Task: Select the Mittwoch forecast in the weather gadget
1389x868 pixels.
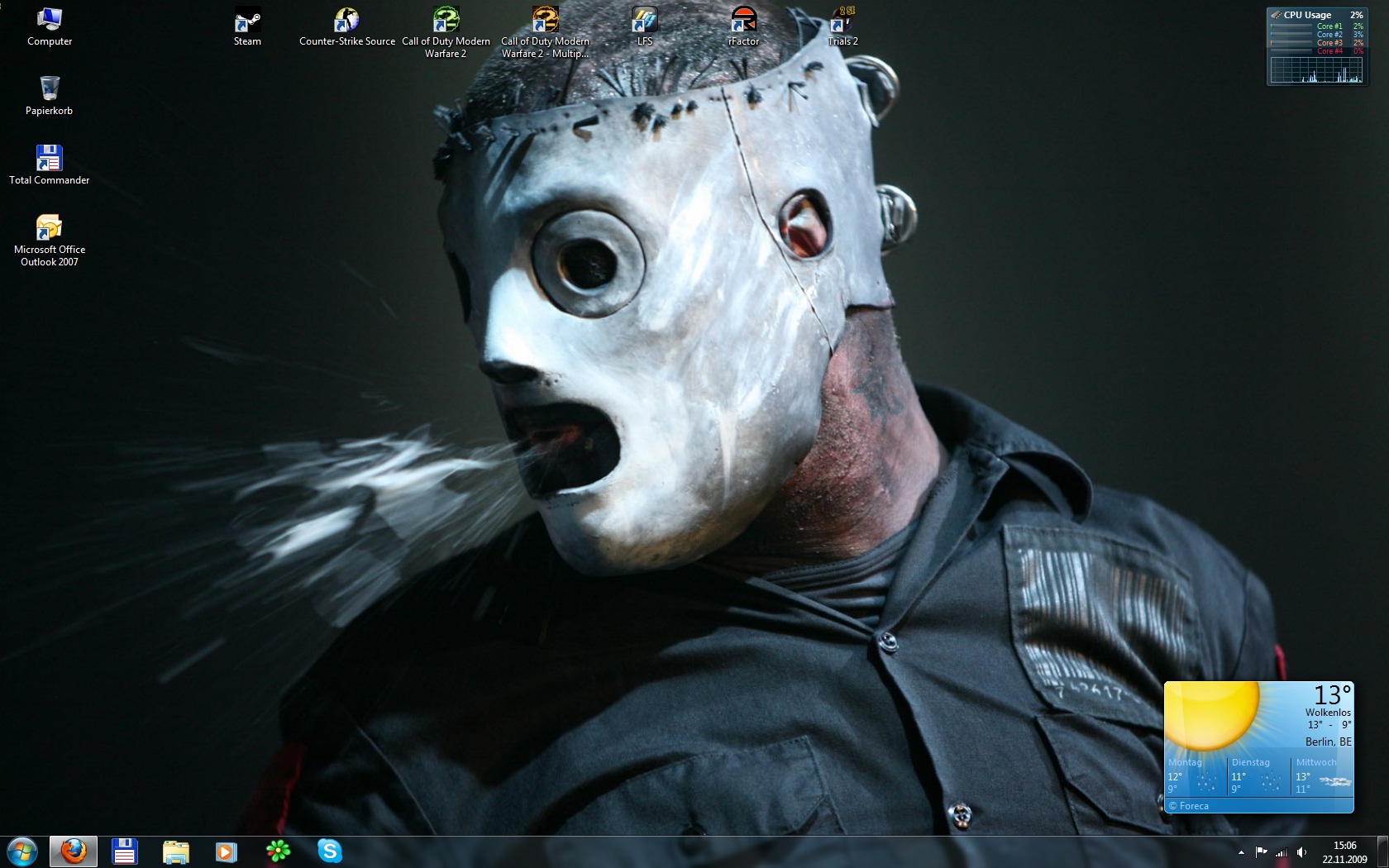Action: pyautogui.click(x=1322, y=776)
